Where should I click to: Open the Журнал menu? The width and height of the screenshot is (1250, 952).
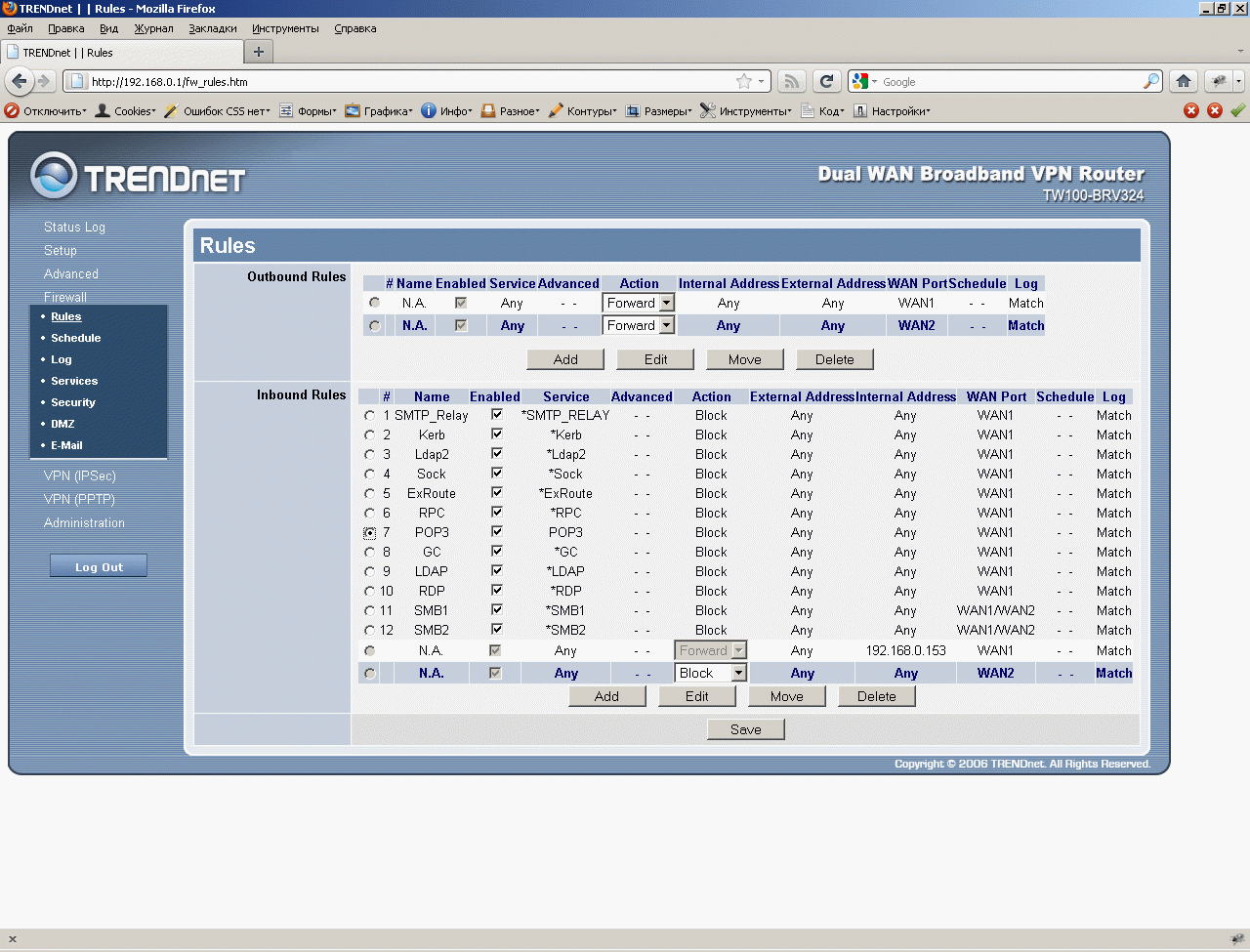[153, 28]
